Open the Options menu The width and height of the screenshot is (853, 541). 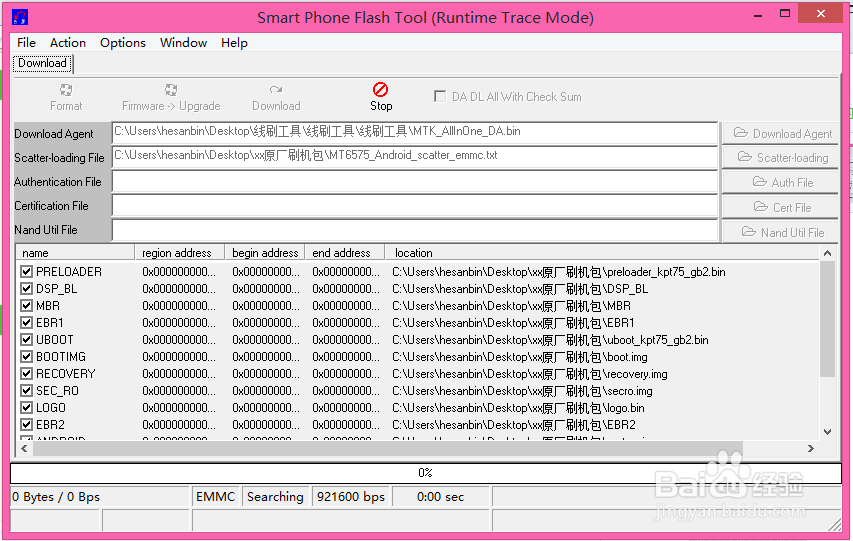point(123,42)
